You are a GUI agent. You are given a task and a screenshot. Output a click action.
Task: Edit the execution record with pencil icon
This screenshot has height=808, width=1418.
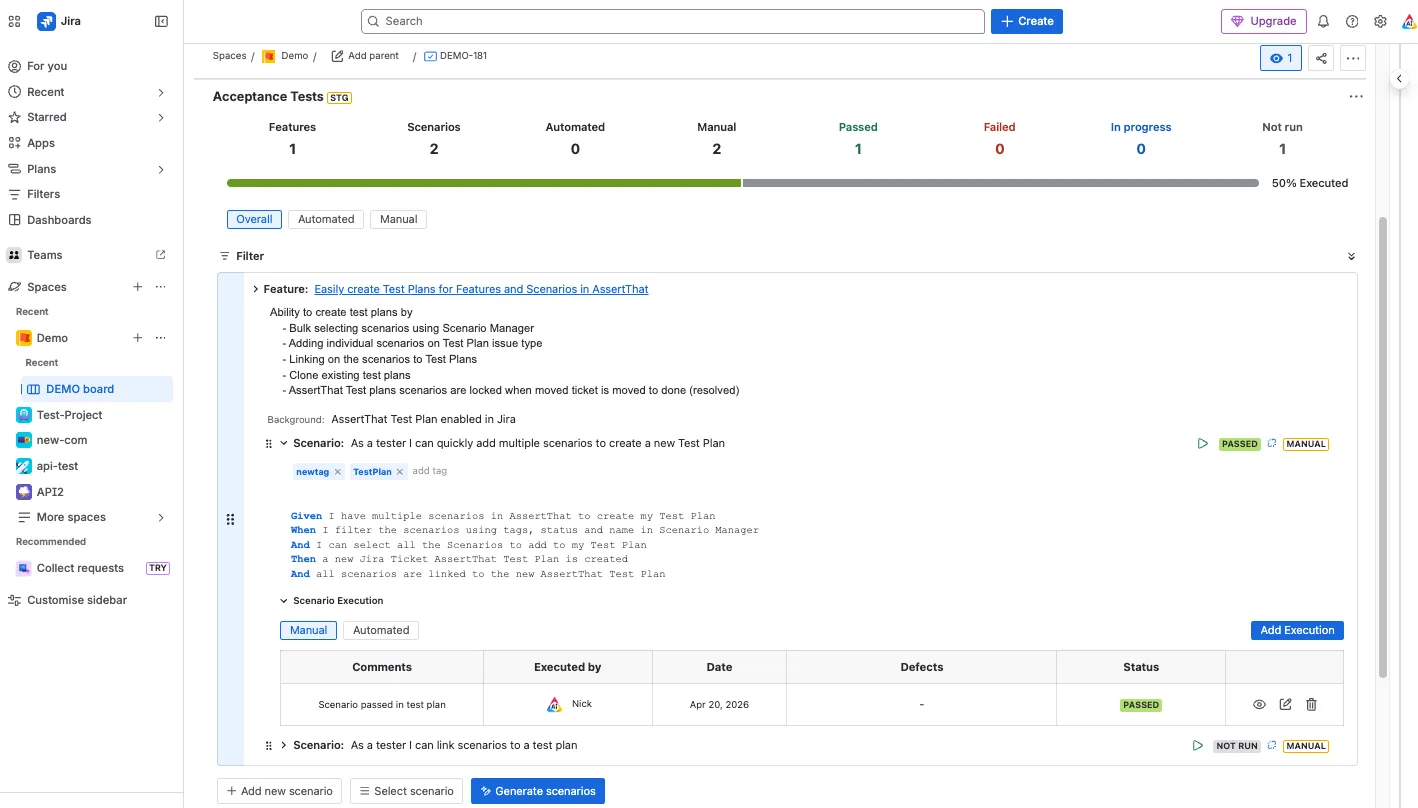(1285, 705)
